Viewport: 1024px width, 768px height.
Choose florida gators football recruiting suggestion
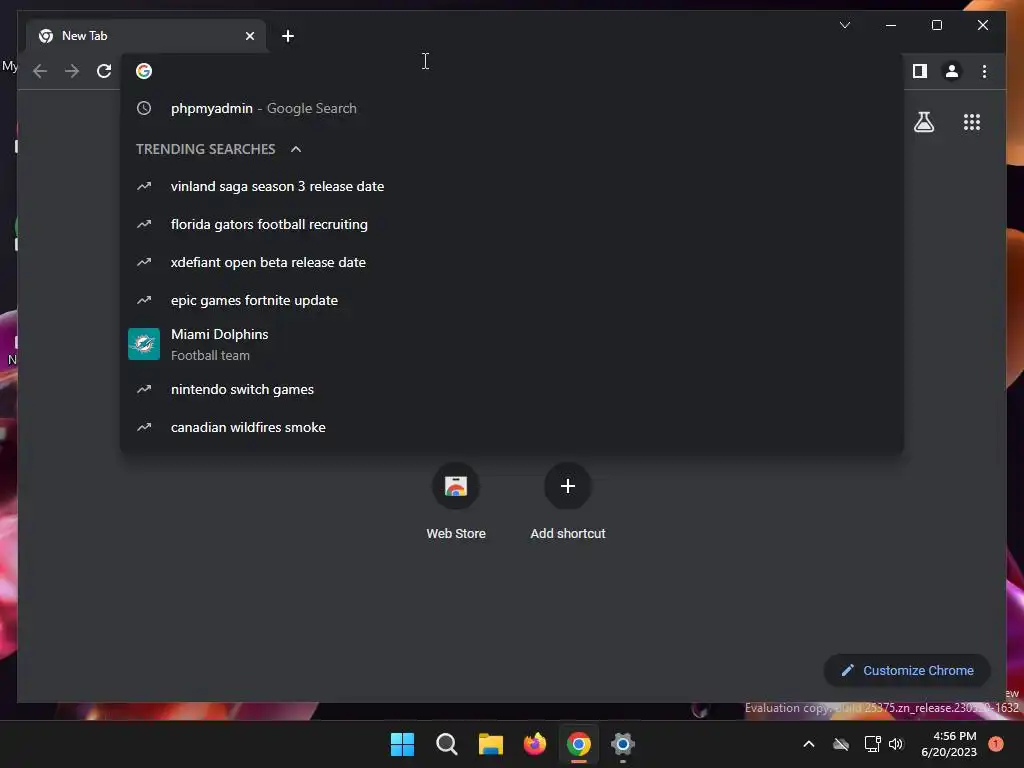512,225
